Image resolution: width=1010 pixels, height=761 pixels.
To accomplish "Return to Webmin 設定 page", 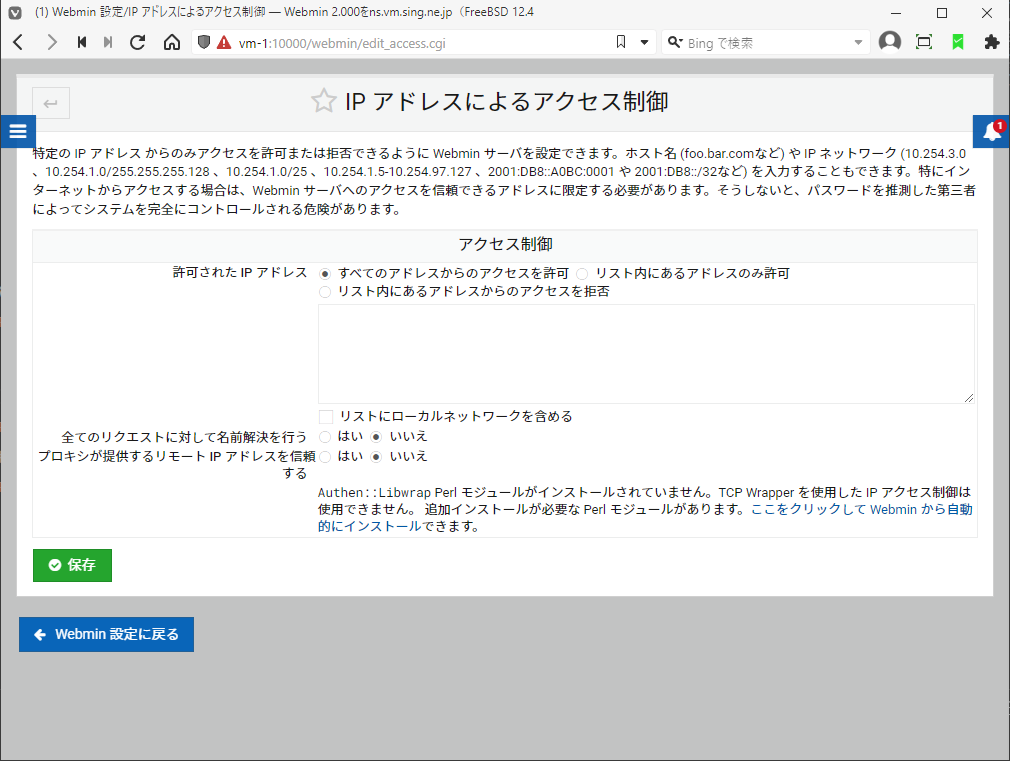I will pyautogui.click(x=106, y=635).
